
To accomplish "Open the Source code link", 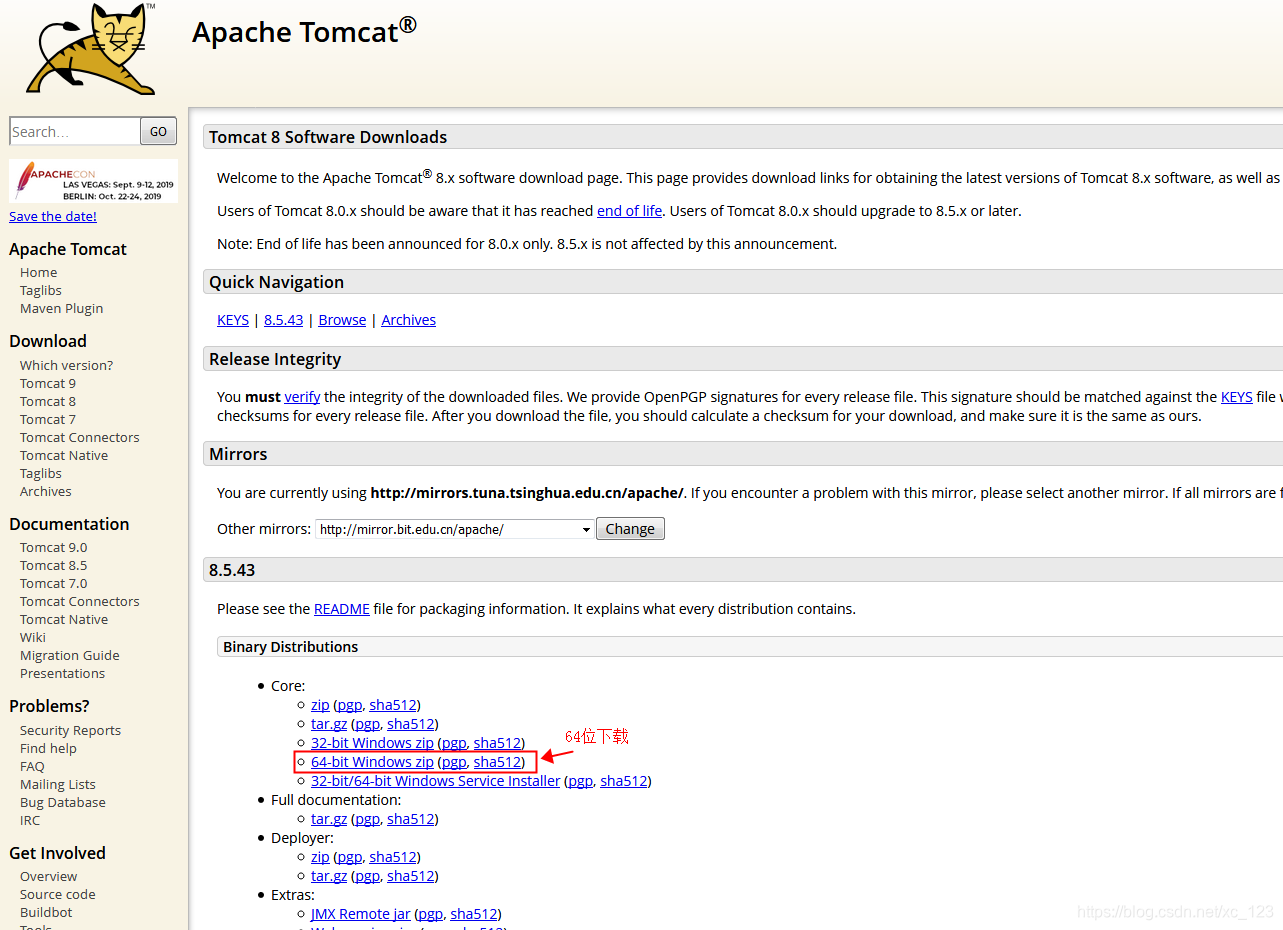I will coord(58,895).
